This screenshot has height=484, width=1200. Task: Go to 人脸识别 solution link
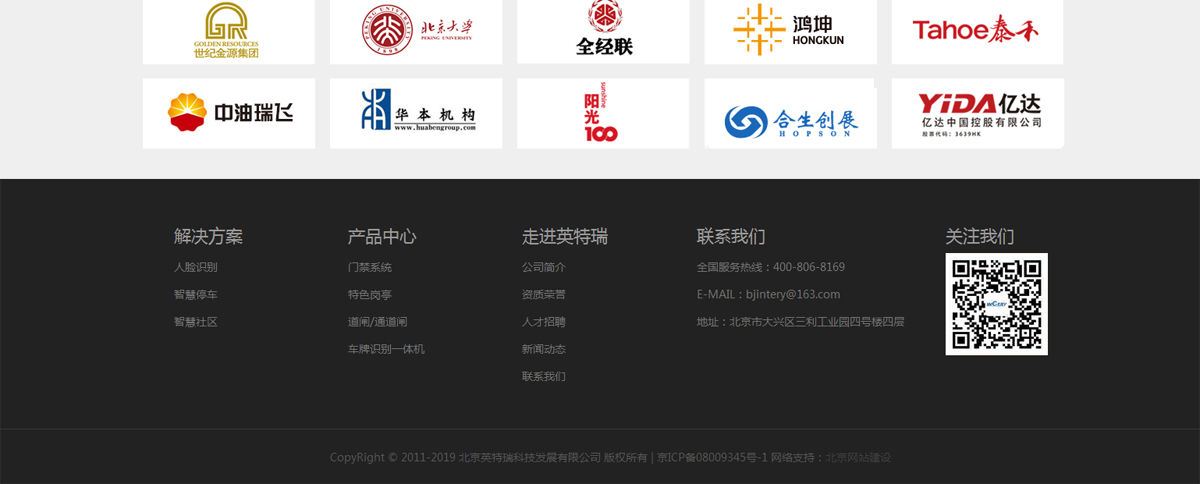click(x=196, y=267)
